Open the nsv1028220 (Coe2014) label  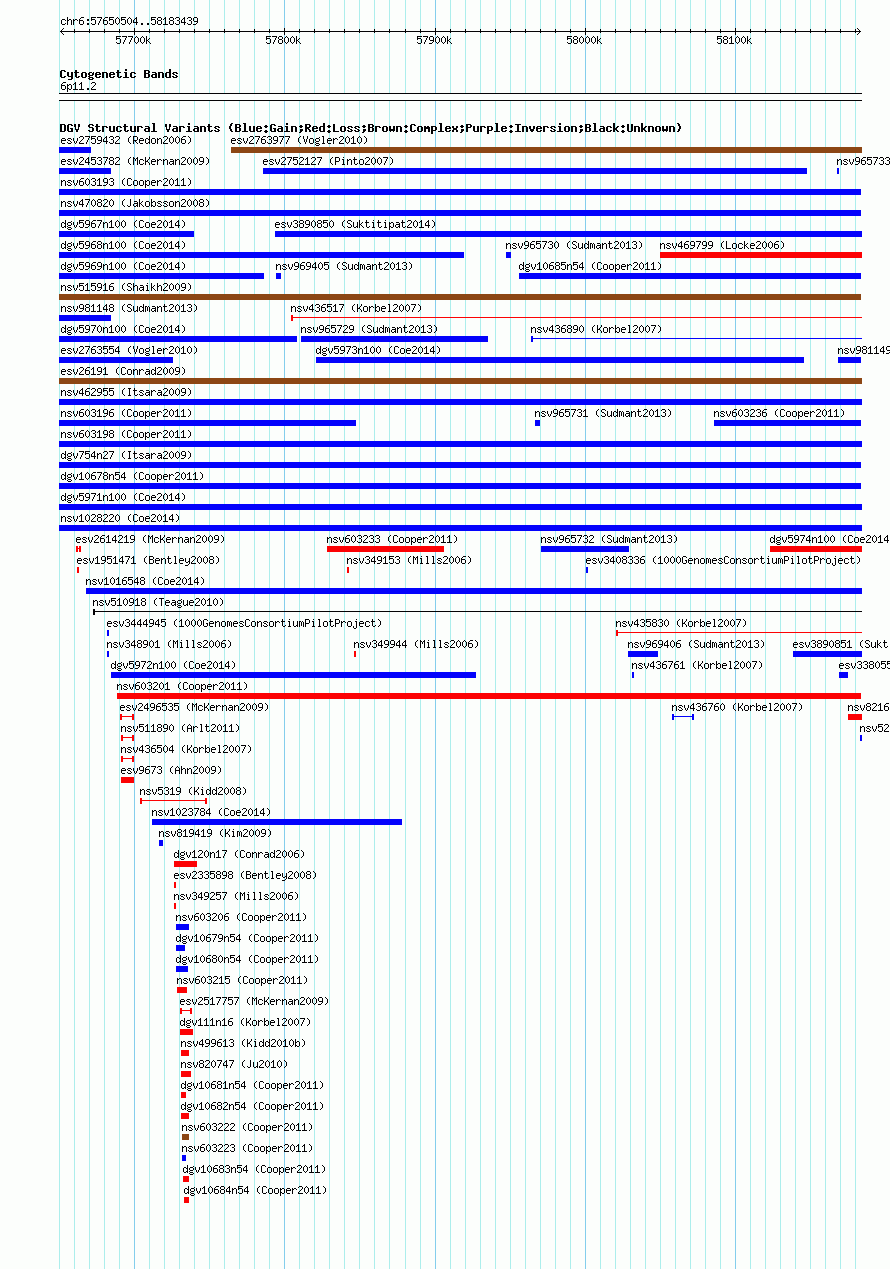(119, 518)
